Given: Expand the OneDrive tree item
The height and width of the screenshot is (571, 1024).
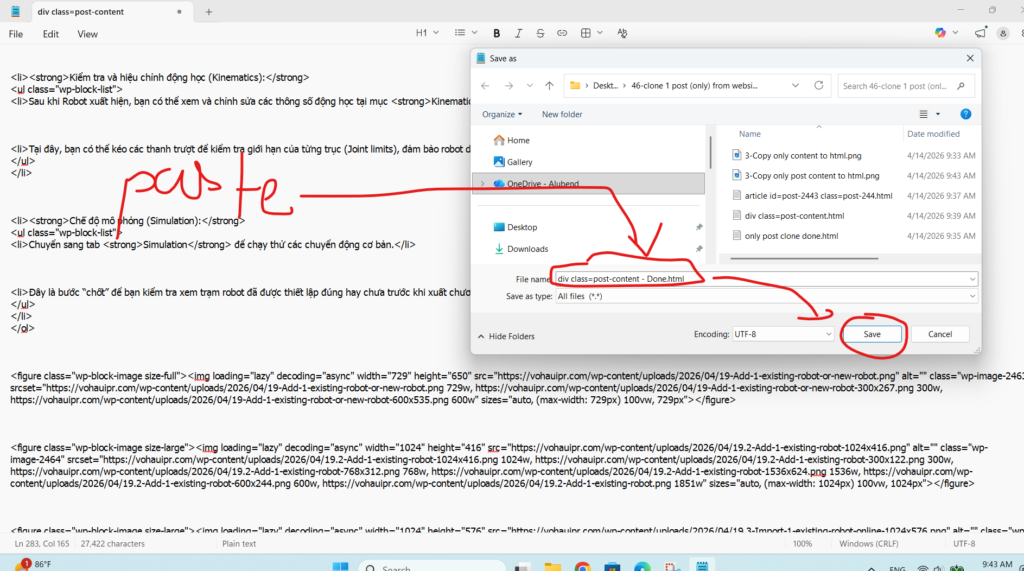Looking at the screenshot, I should click(482, 184).
